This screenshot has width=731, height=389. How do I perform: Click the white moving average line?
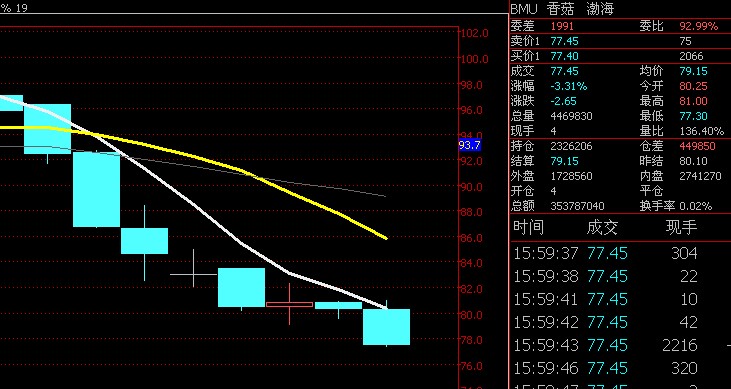click(x=196, y=205)
